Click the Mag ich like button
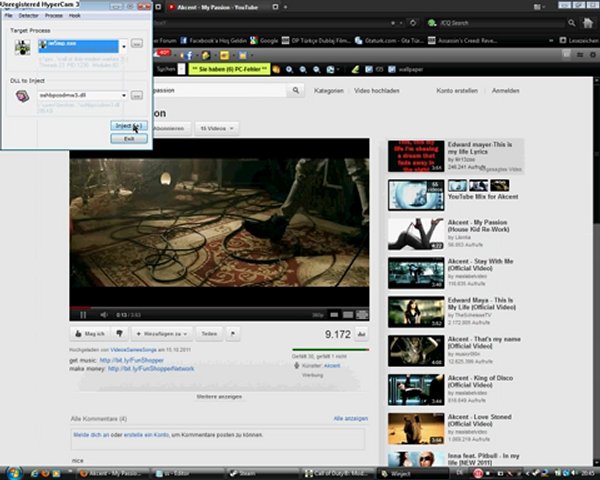Image resolution: width=600 pixels, height=480 pixels. 89,333
